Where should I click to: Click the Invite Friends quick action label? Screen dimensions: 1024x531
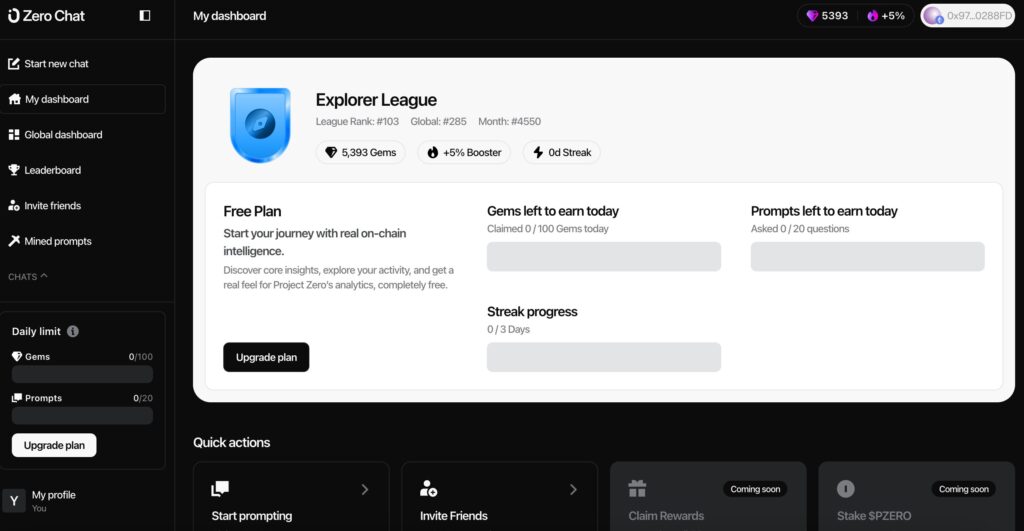click(x=454, y=516)
